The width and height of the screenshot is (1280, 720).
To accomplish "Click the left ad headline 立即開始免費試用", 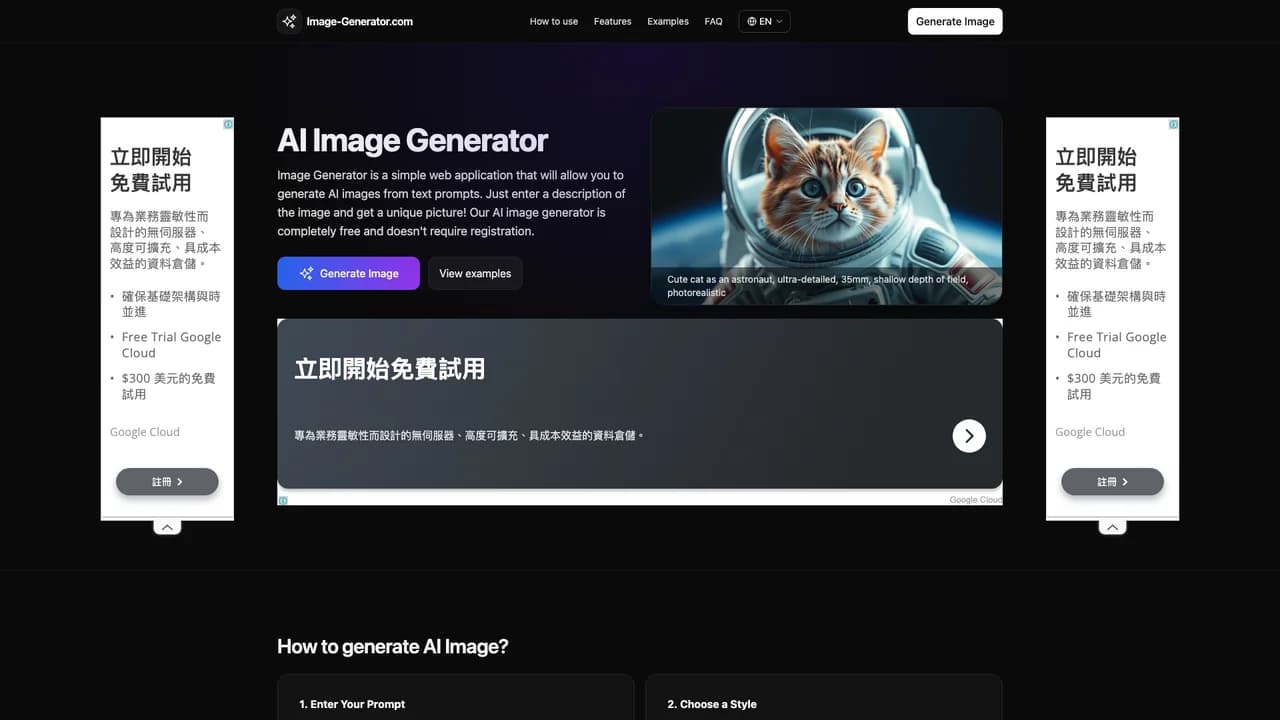I will pyautogui.click(x=151, y=169).
